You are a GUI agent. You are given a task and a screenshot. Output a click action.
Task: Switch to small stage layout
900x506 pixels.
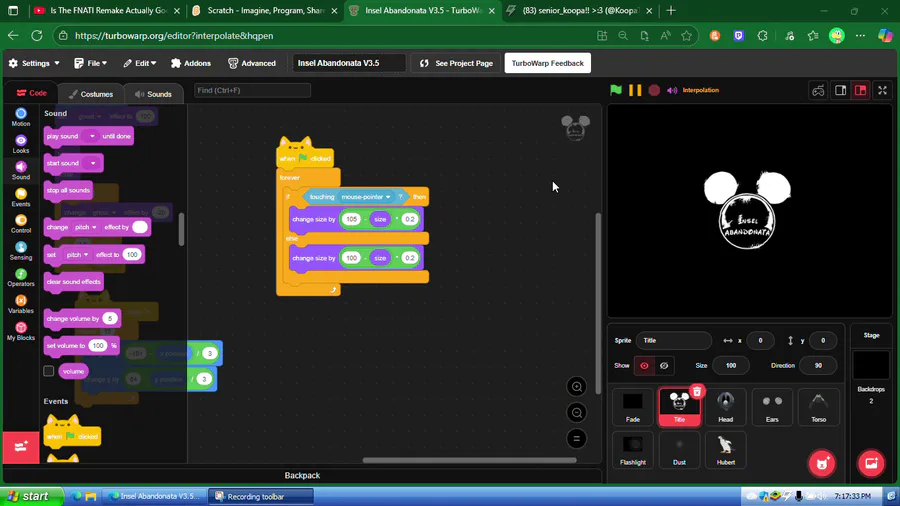tap(841, 91)
